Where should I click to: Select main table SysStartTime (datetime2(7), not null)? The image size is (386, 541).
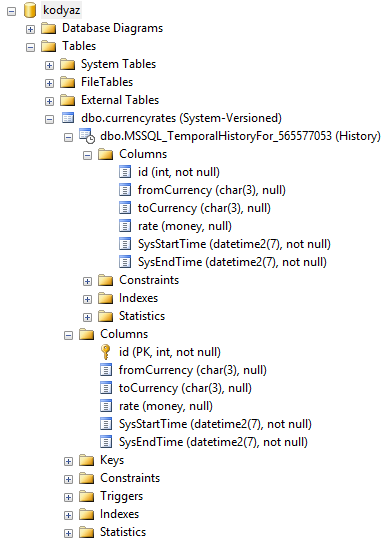(x=215, y=424)
